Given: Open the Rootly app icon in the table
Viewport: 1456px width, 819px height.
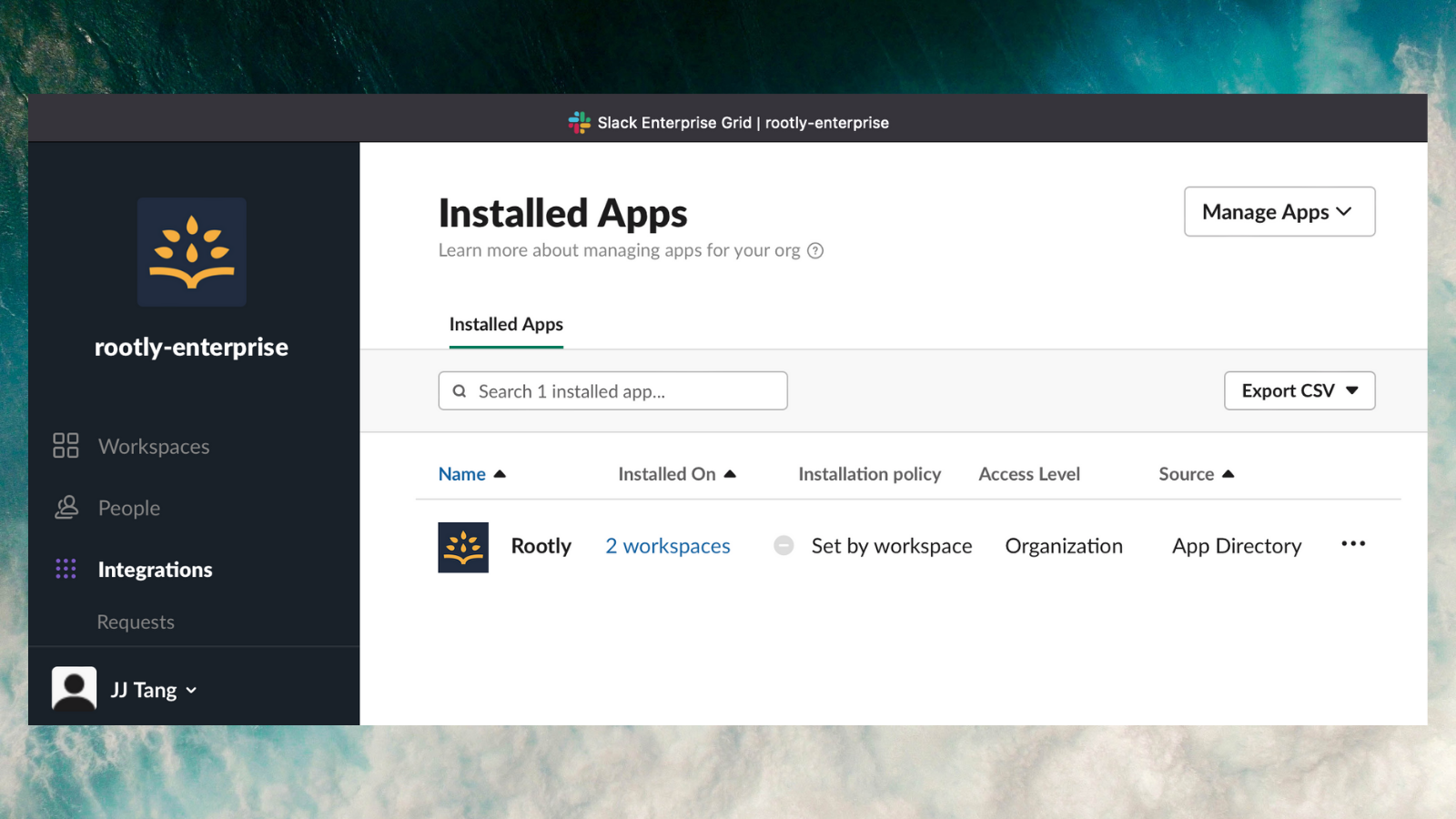Looking at the screenshot, I should click(463, 546).
